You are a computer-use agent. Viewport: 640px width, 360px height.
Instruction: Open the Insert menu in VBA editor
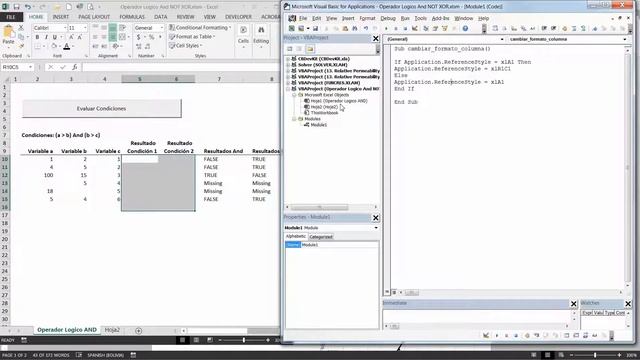coord(348,18)
